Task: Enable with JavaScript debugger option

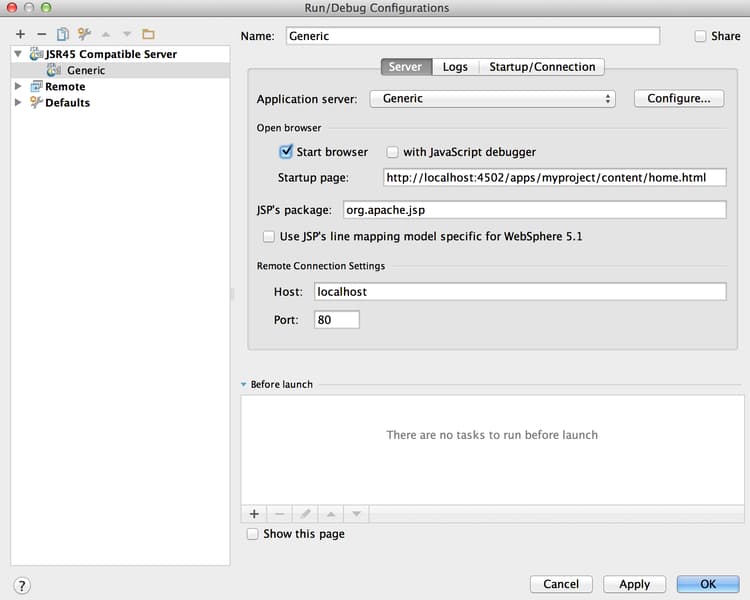Action: click(x=393, y=152)
